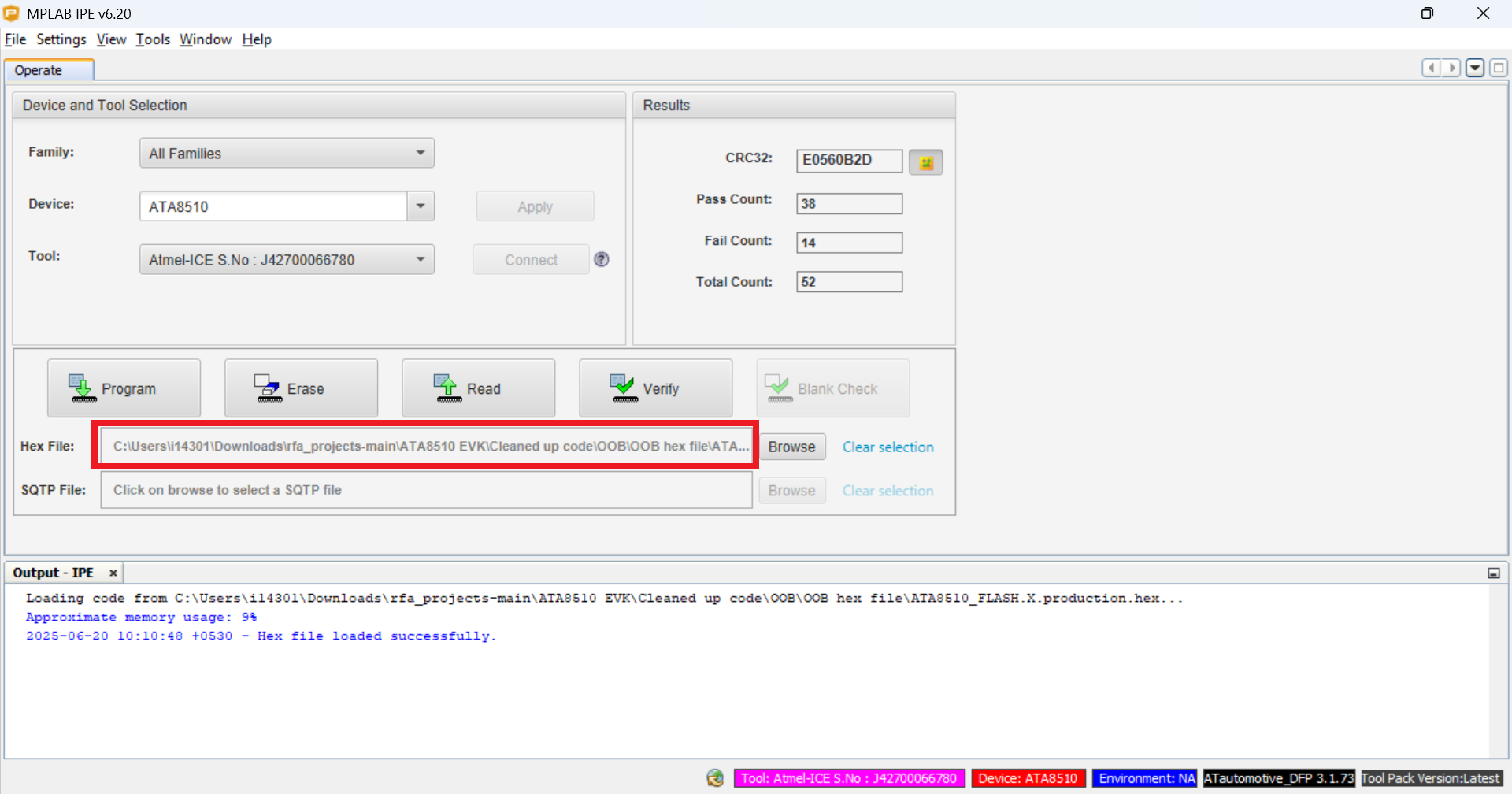This screenshot has height=794, width=1512.
Task: Open the tab list dropdown arrow
Action: tap(1475, 68)
